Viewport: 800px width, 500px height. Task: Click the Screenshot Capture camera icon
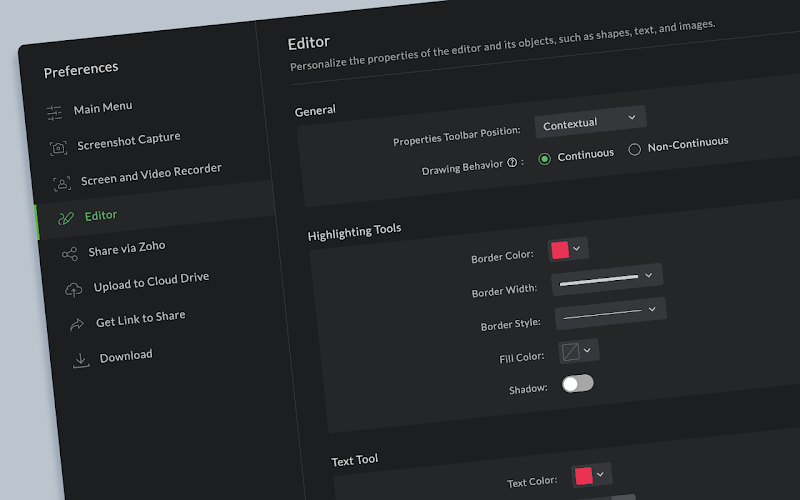(x=58, y=148)
